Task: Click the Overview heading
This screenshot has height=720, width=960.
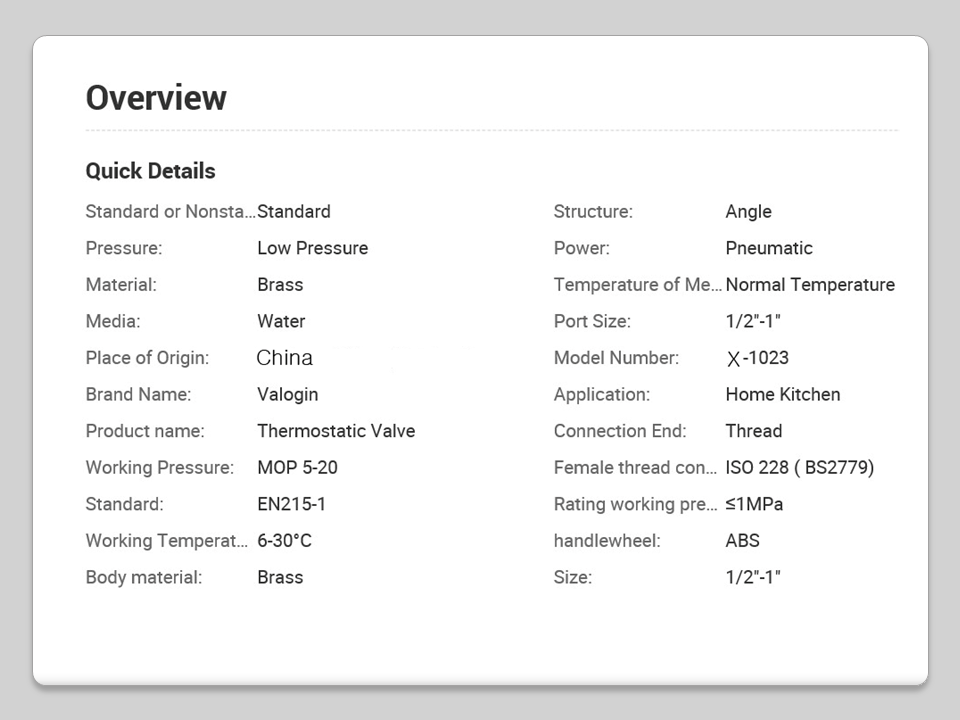Action: coord(156,98)
